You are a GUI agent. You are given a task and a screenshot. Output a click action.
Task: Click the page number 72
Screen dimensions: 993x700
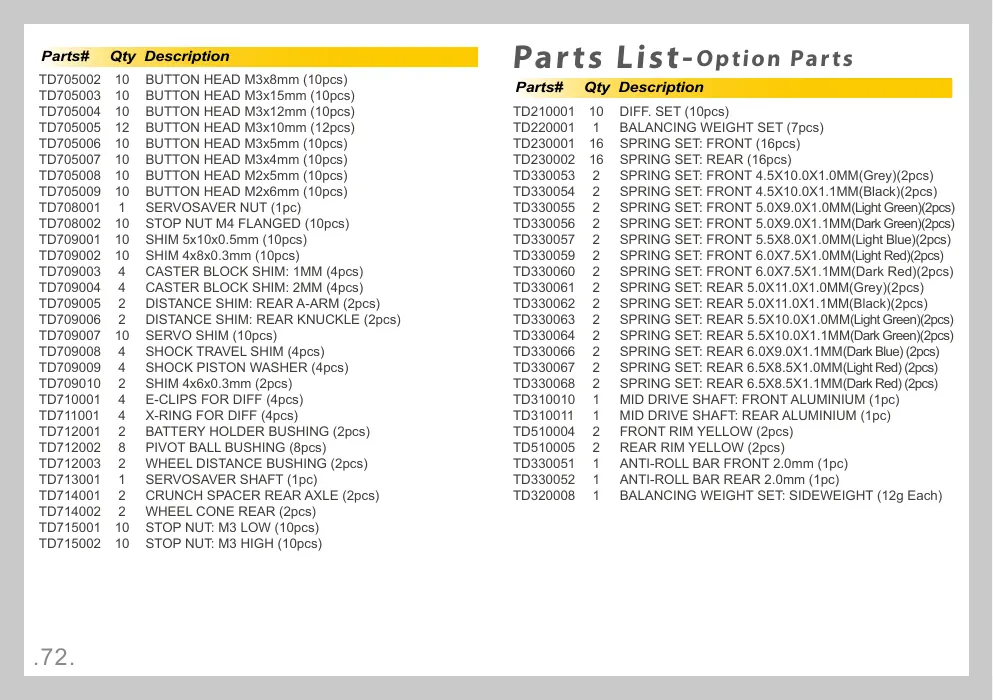point(54,657)
